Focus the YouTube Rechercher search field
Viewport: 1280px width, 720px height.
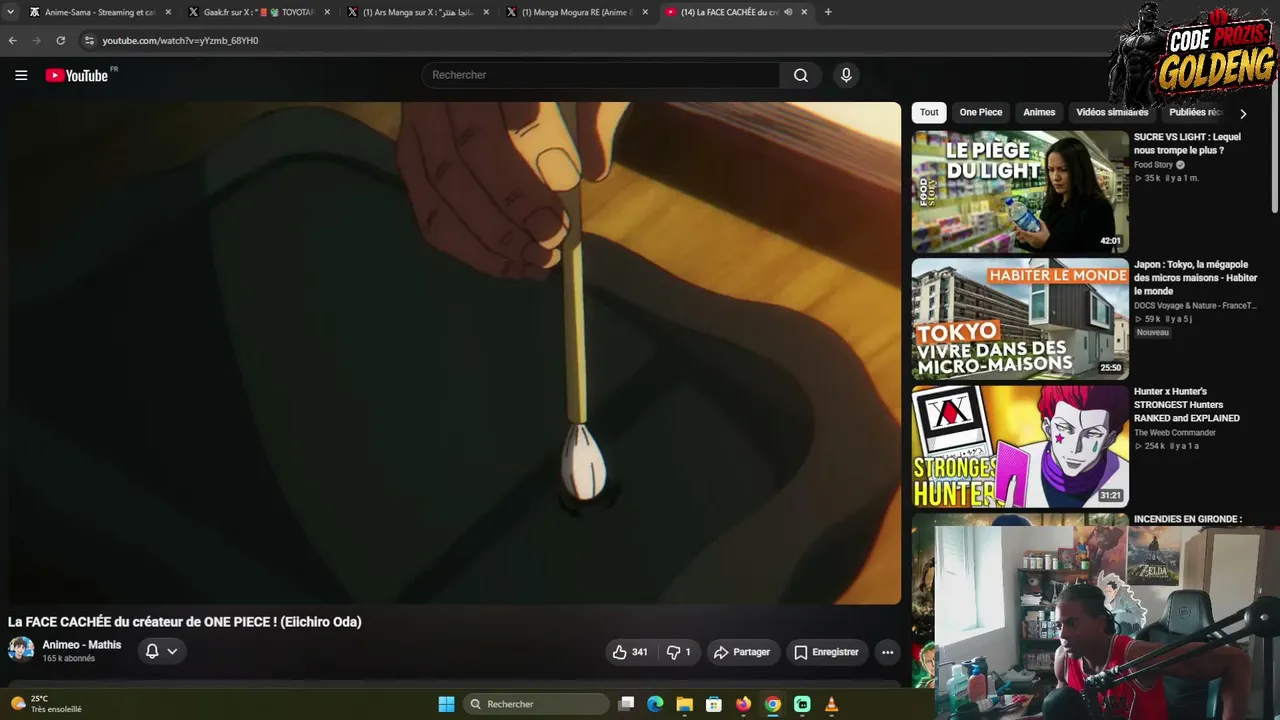tap(600, 75)
